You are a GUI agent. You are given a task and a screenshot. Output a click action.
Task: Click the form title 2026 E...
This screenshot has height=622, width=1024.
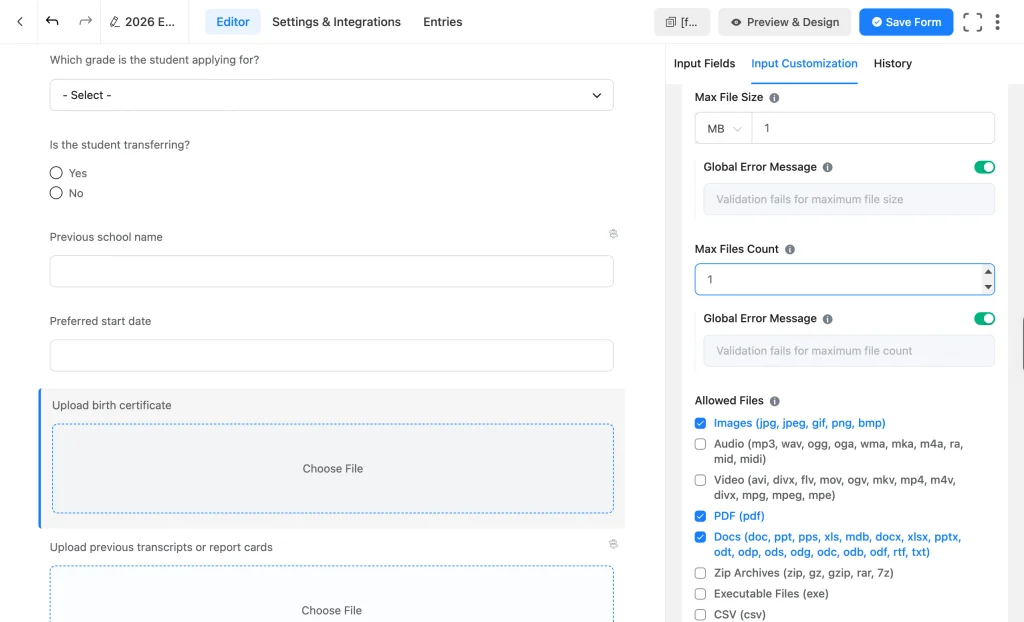click(150, 22)
